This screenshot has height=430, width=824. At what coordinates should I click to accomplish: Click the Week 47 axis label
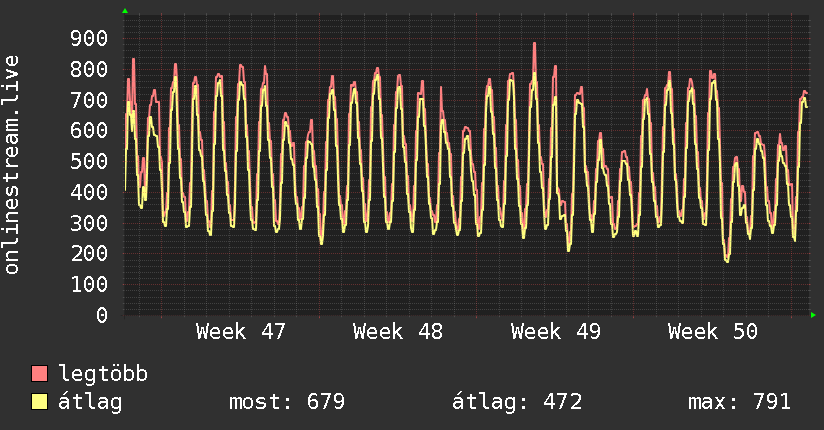pos(241,332)
